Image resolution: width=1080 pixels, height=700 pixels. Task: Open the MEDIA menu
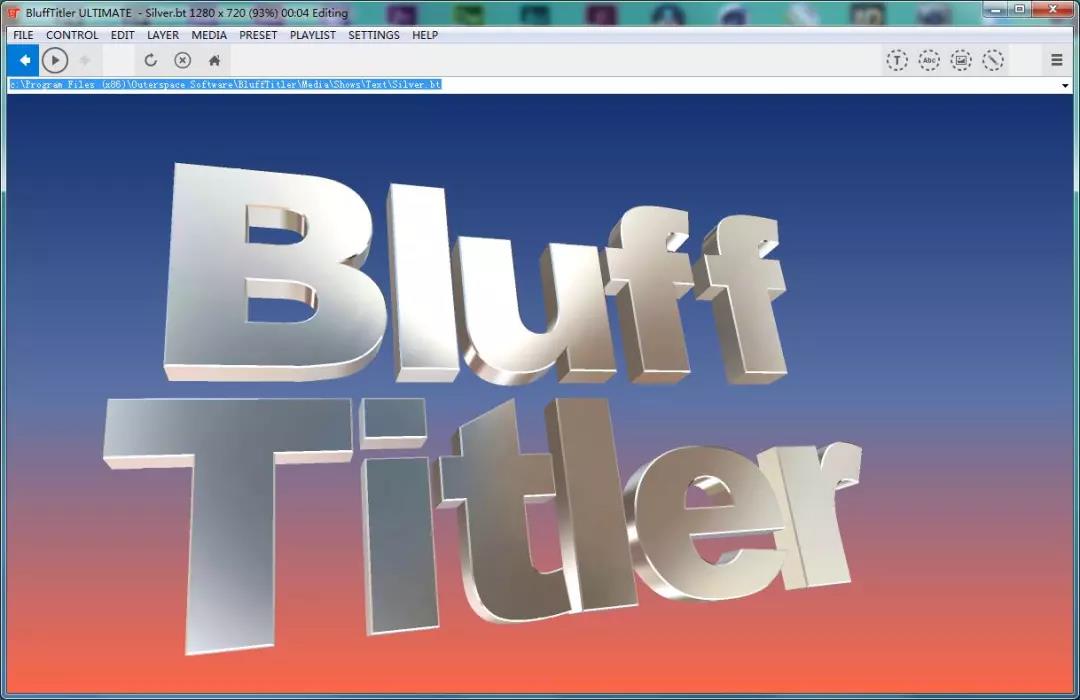(x=209, y=35)
